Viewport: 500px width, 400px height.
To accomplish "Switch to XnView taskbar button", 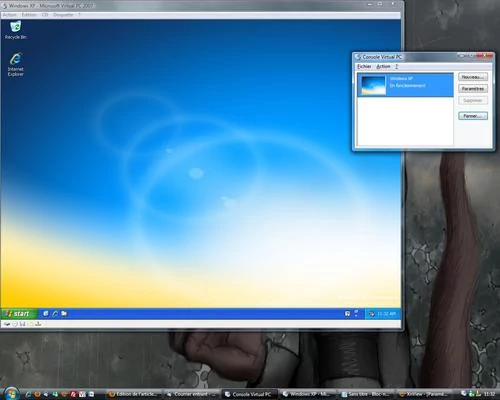I will tap(423, 394).
